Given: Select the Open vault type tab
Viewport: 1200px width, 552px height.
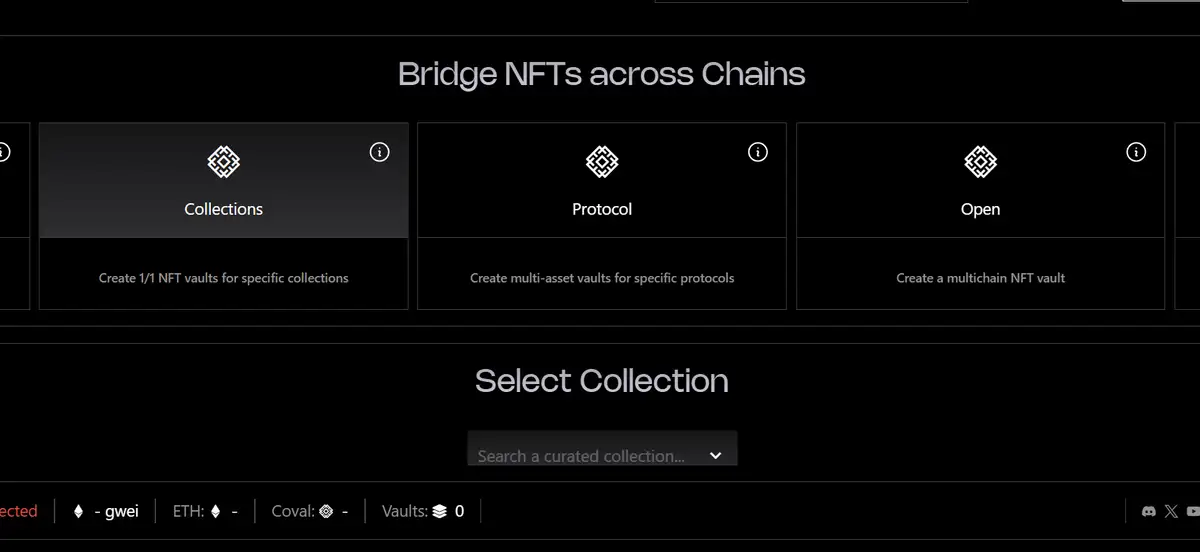Looking at the screenshot, I should (980, 209).
